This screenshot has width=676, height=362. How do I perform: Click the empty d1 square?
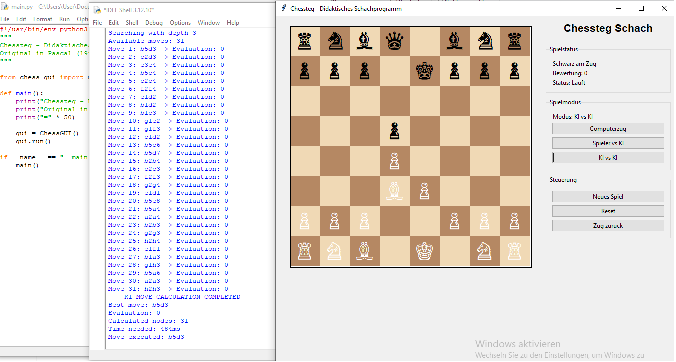click(394, 251)
